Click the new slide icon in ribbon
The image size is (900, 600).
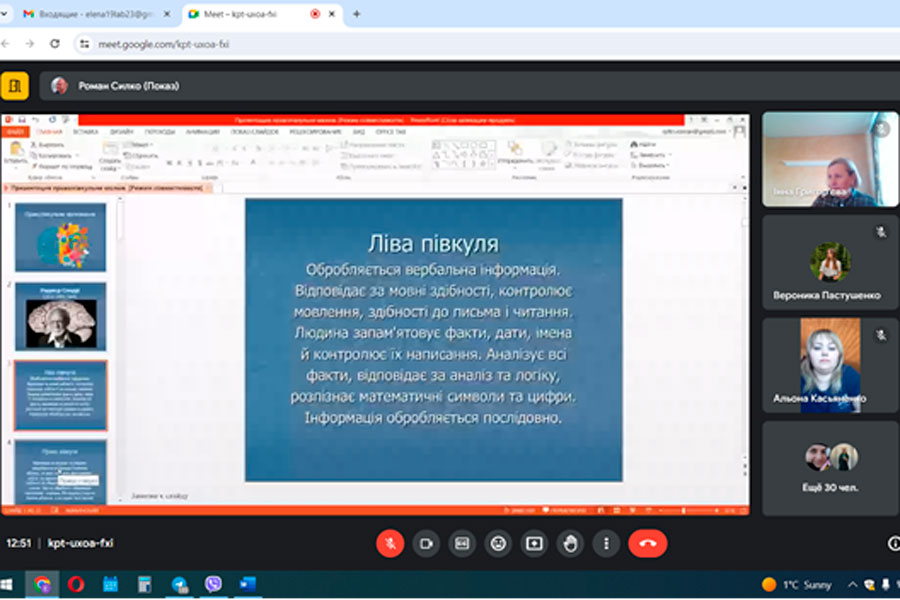110,150
